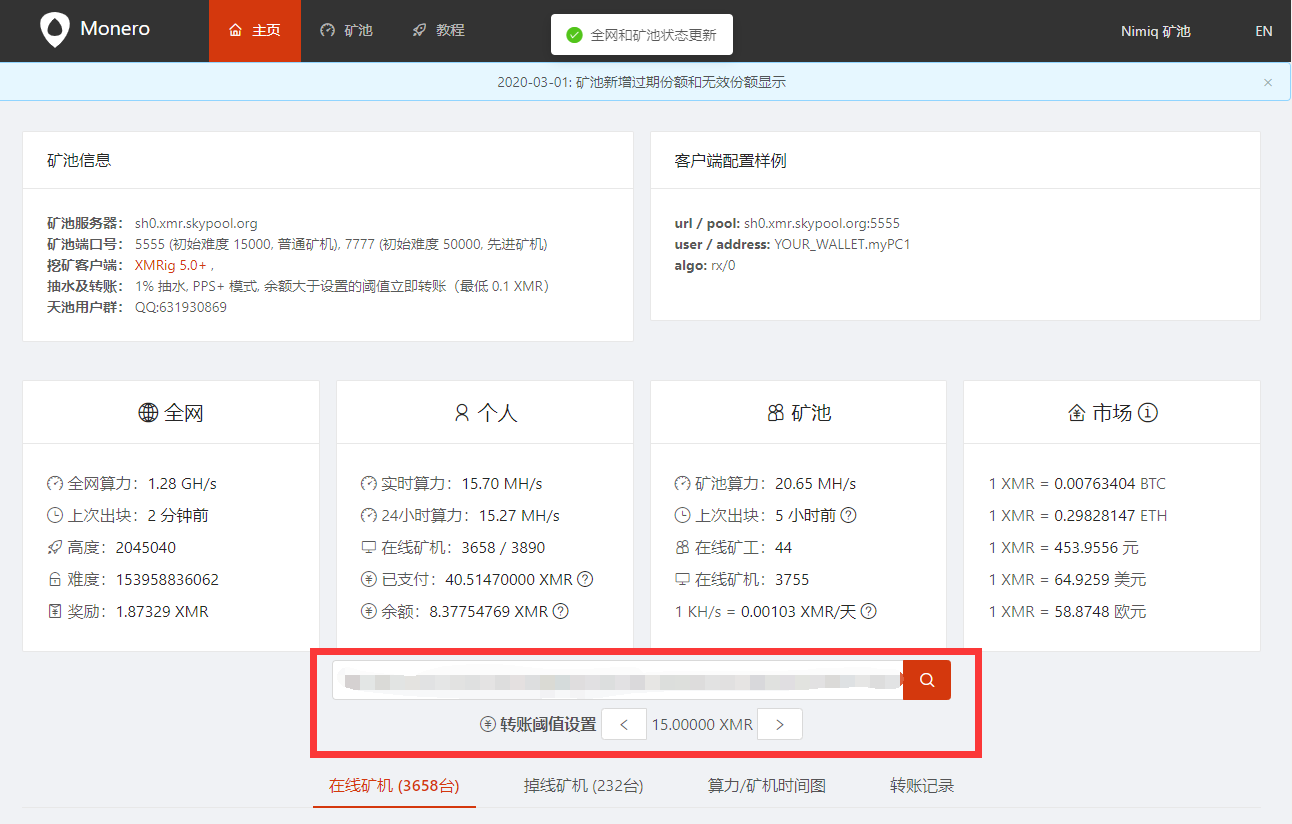
Task: Switch language to EN
Action: (x=1263, y=31)
